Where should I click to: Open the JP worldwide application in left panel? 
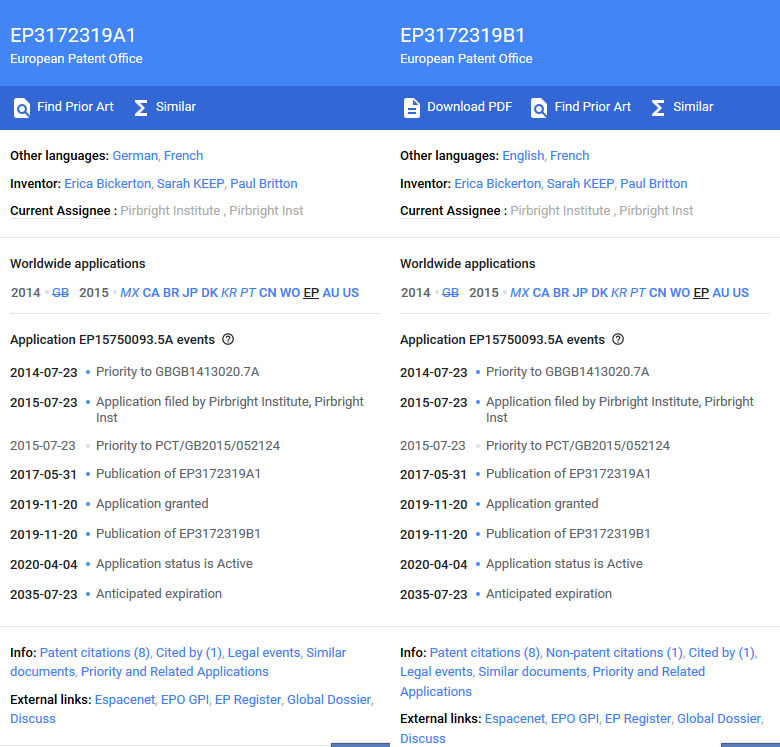coord(190,293)
